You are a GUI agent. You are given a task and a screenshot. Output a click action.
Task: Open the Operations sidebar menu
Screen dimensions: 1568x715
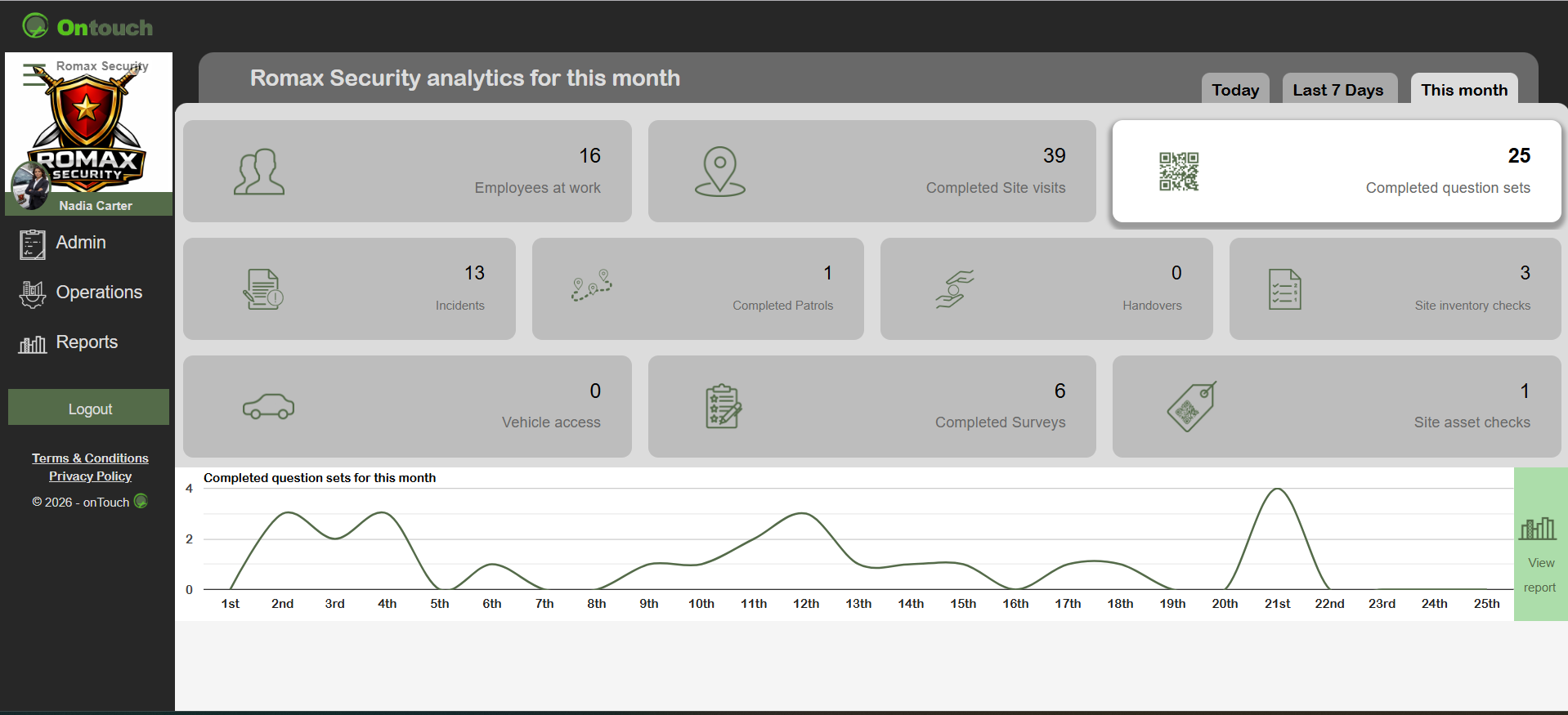[98, 293]
